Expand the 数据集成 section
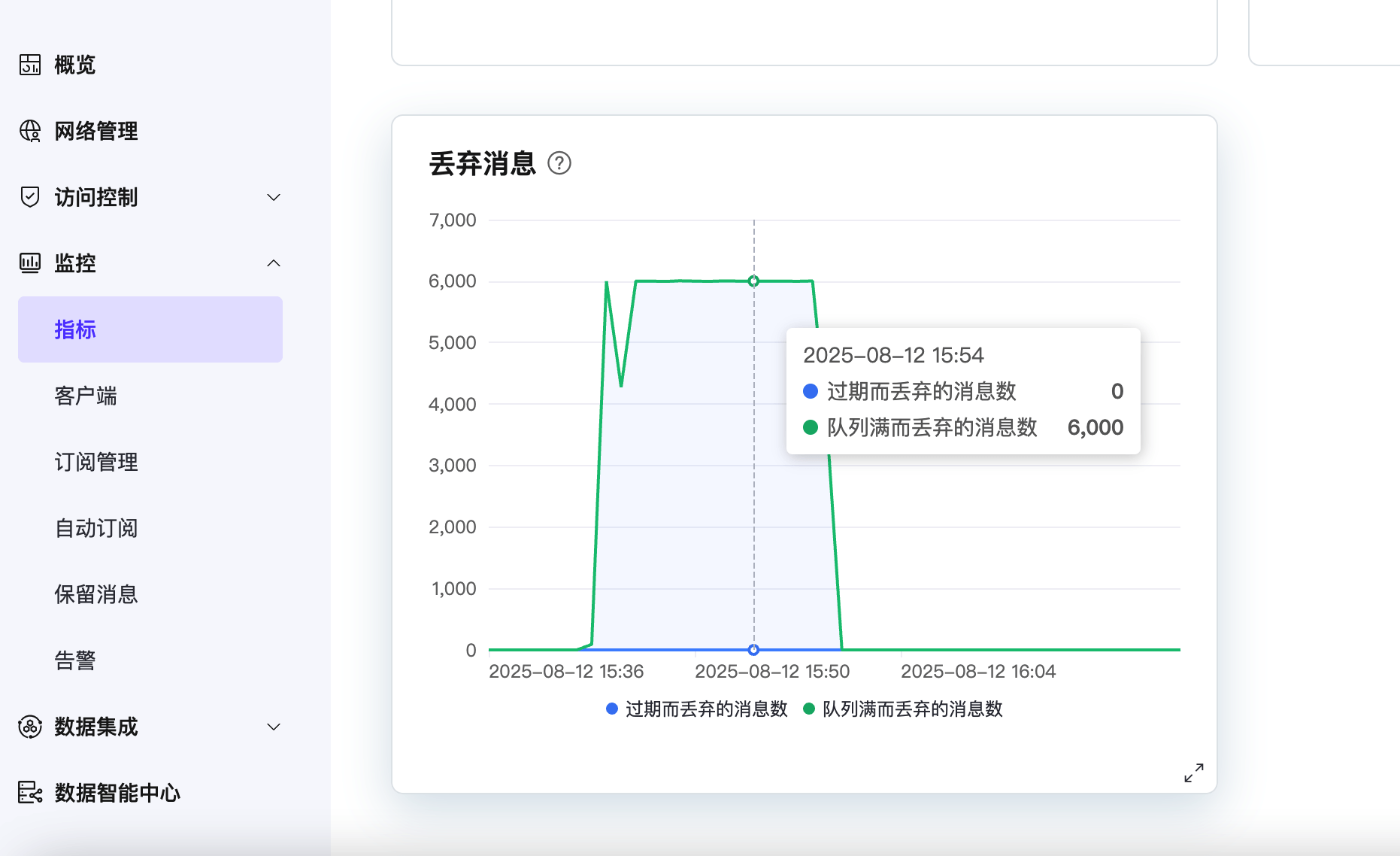Viewport: 1400px width, 856px height. pyautogui.click(x=273, y=727)
